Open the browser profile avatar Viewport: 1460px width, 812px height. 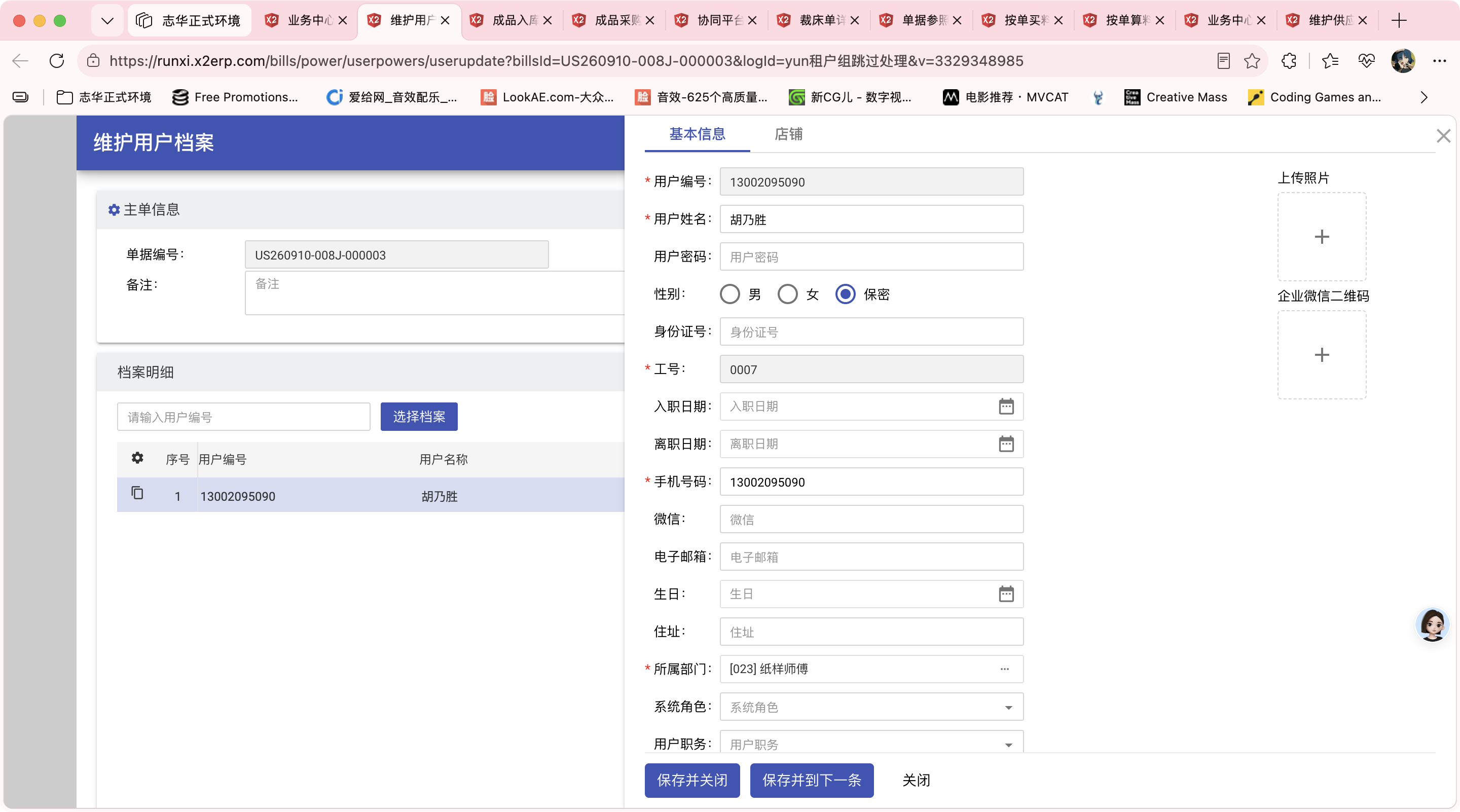(1403, 61)
